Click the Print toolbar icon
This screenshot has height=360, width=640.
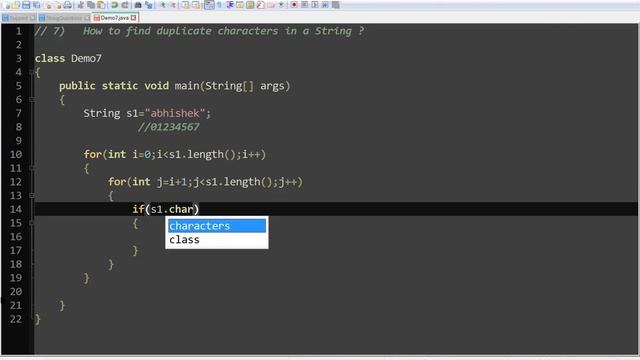68,5
